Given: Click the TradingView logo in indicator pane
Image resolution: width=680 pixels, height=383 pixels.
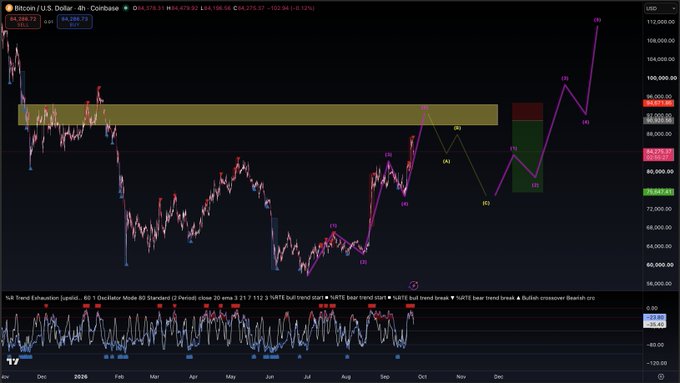Looking at the screenshot, I should (13, 361).
